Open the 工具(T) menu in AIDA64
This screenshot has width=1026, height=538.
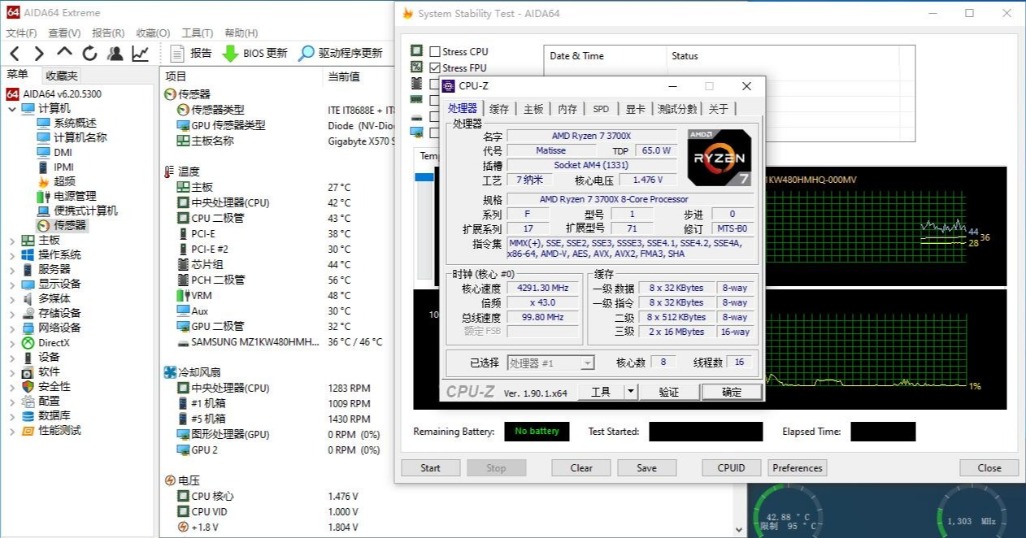pos(197,33)
